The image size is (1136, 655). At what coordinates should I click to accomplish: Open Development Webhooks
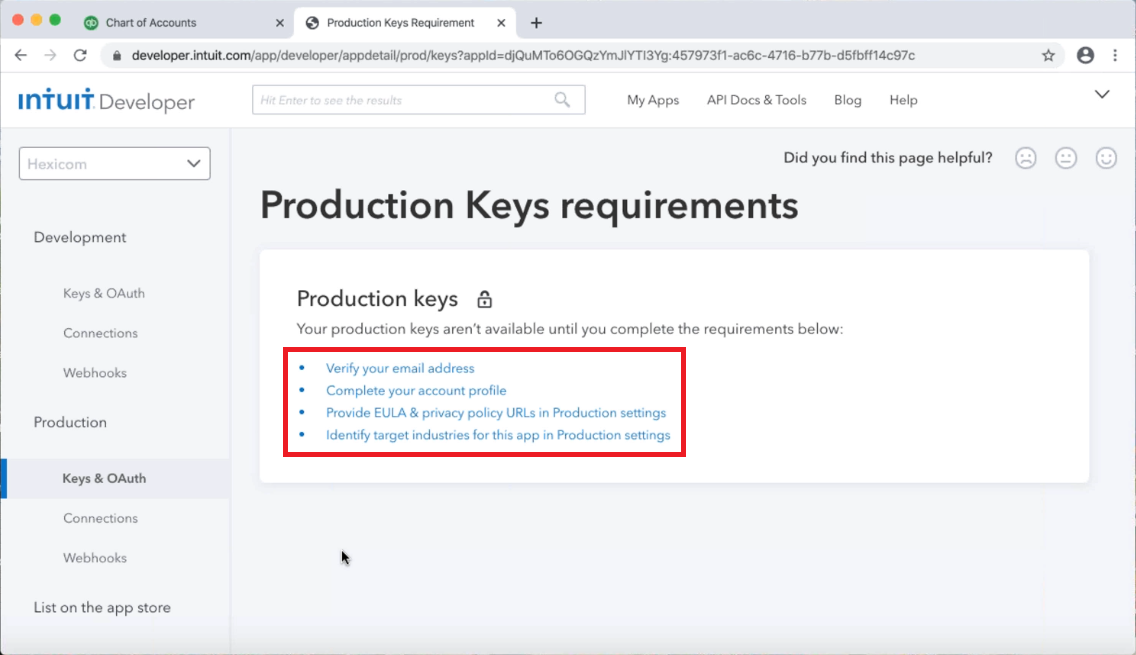click(95, 373)
